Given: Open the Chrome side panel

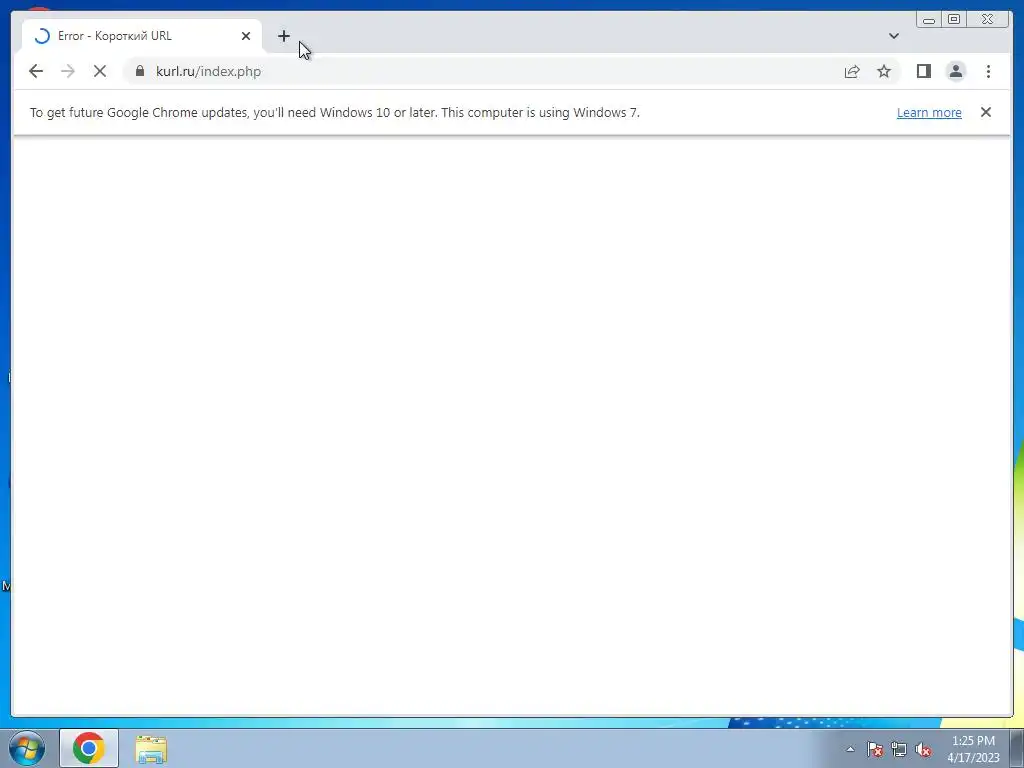Looking at the screenshot, I should pos(923,71).
